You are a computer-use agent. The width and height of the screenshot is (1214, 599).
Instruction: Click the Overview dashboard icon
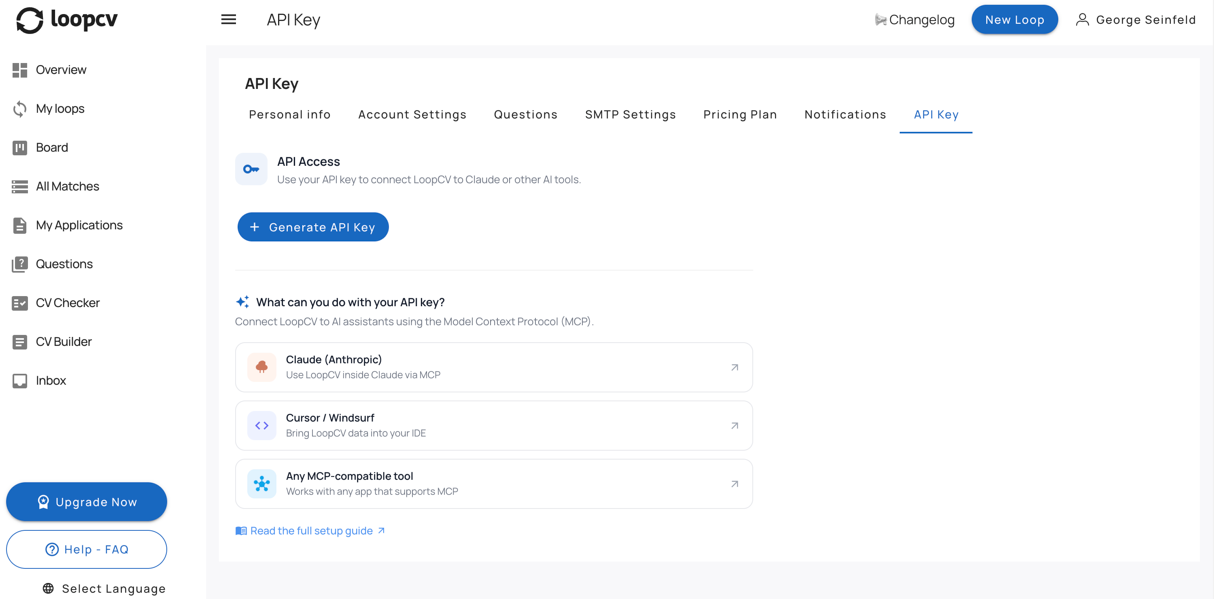20,70
